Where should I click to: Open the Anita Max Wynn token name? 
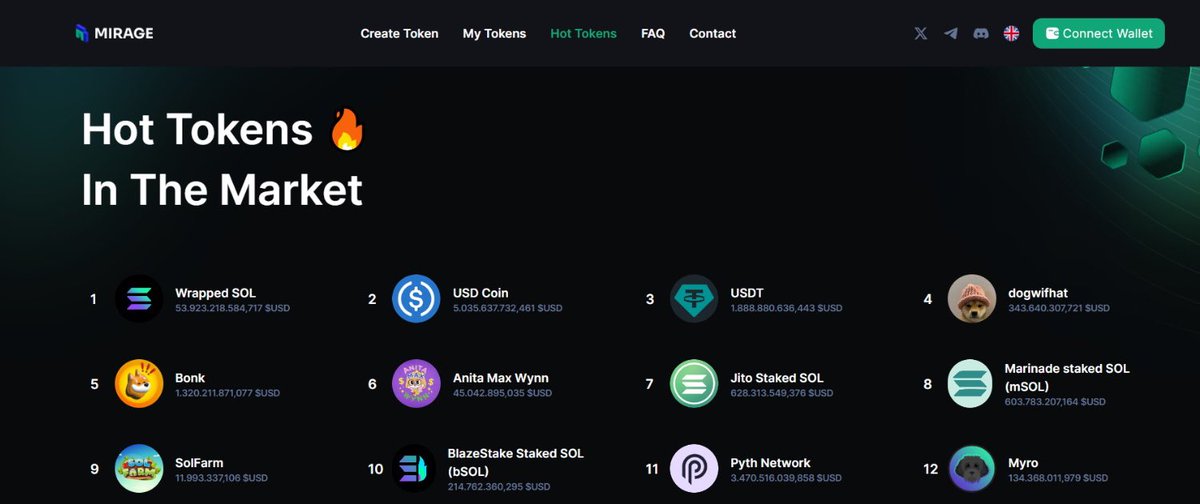click(501, 378)
